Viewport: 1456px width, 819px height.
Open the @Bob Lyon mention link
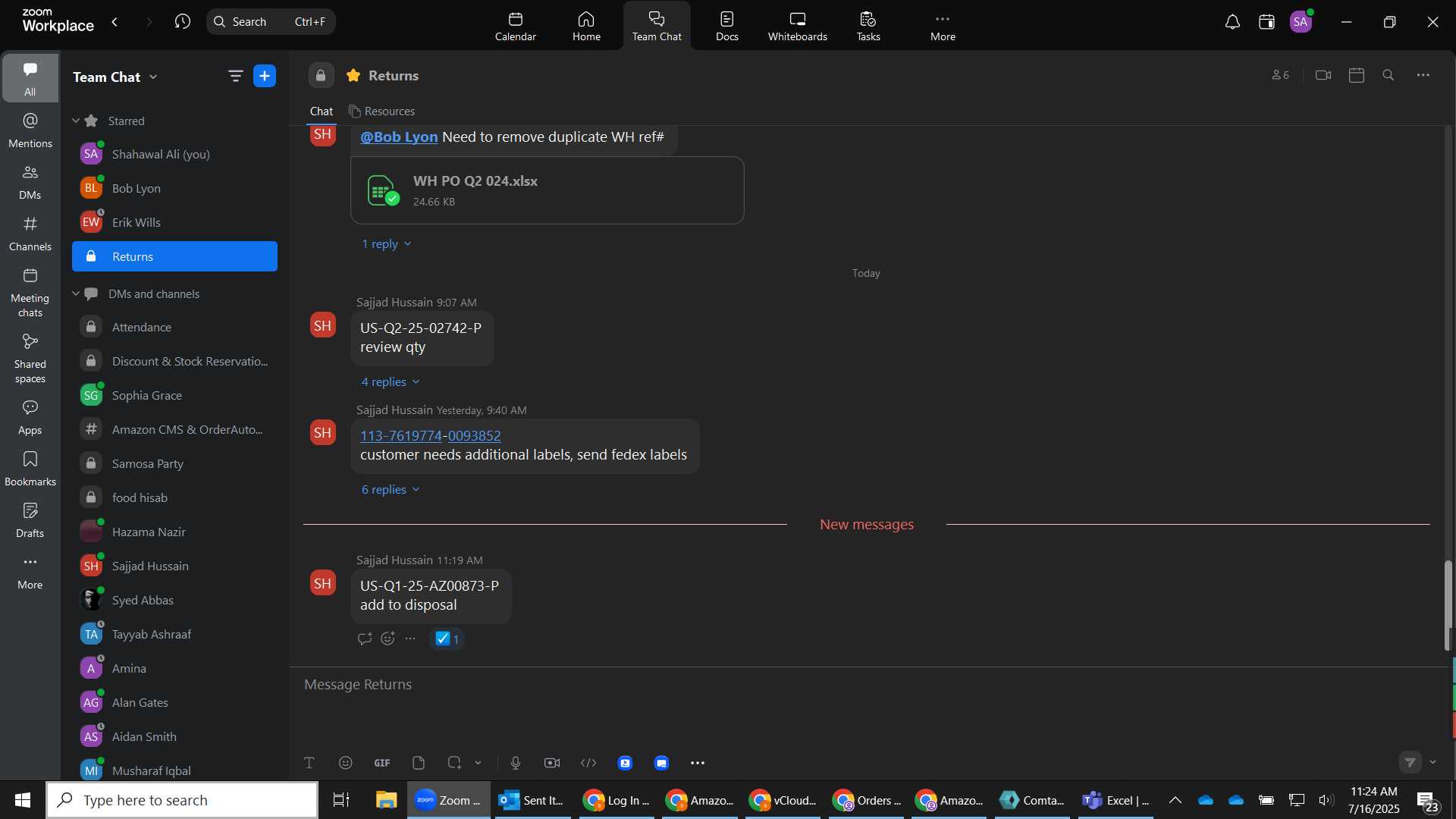point(399,137)
